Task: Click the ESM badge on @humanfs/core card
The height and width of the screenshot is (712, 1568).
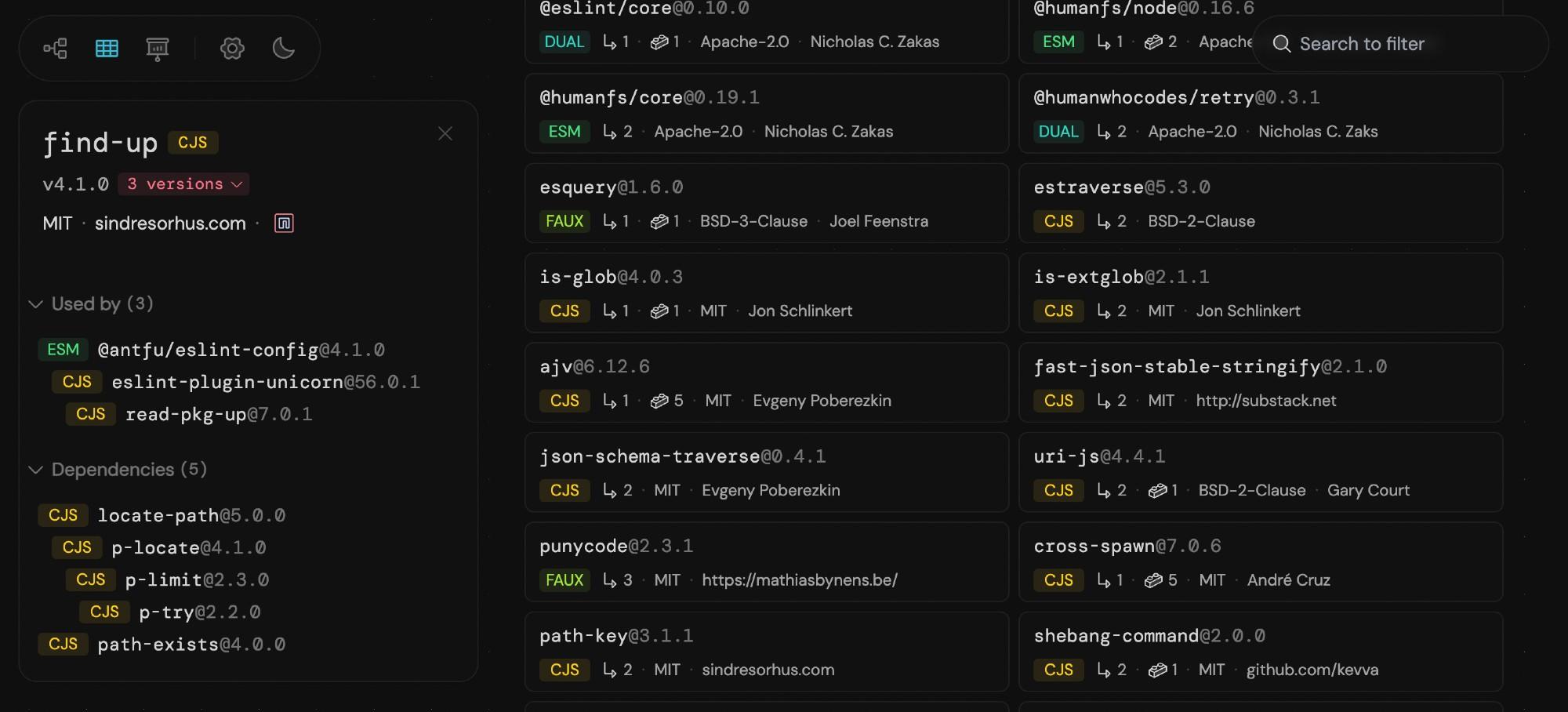Action: pos(564,132)
